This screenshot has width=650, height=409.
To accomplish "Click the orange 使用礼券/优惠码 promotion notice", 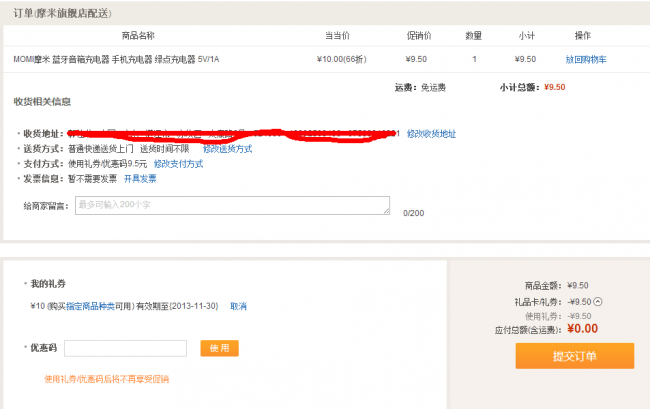I will 107,379.
